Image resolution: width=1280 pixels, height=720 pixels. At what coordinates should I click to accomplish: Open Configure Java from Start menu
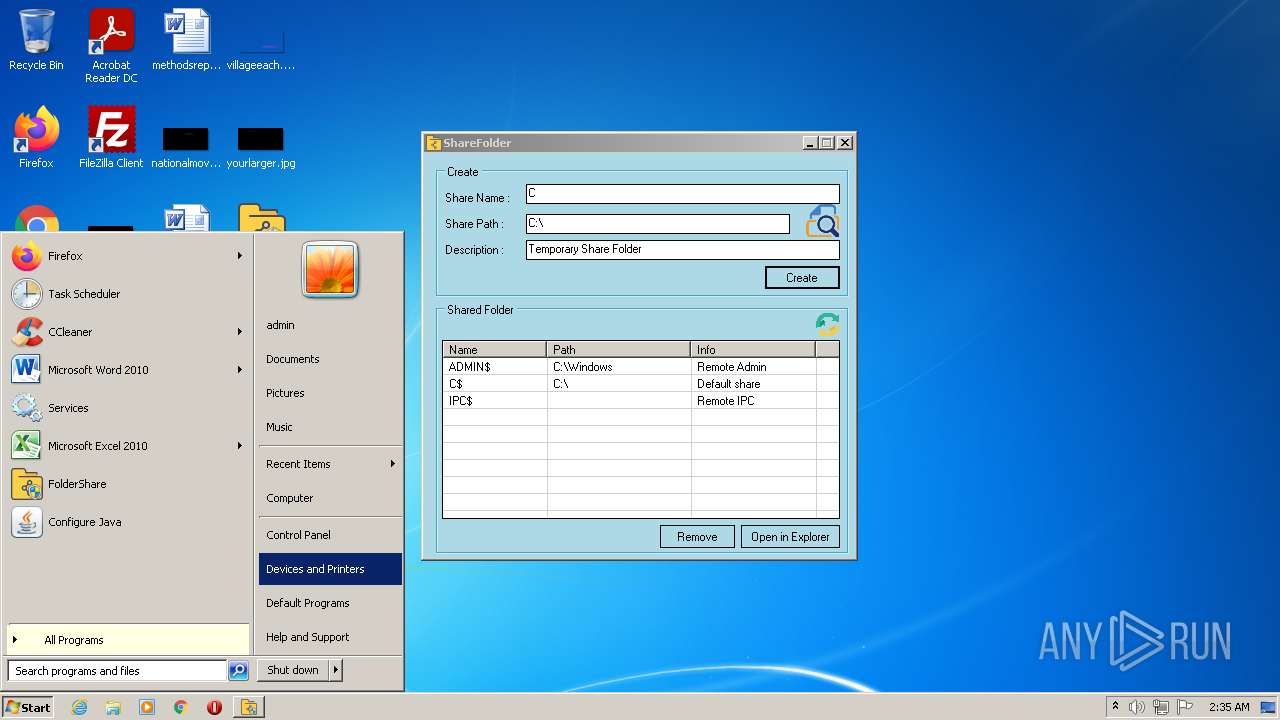point(127,522)
